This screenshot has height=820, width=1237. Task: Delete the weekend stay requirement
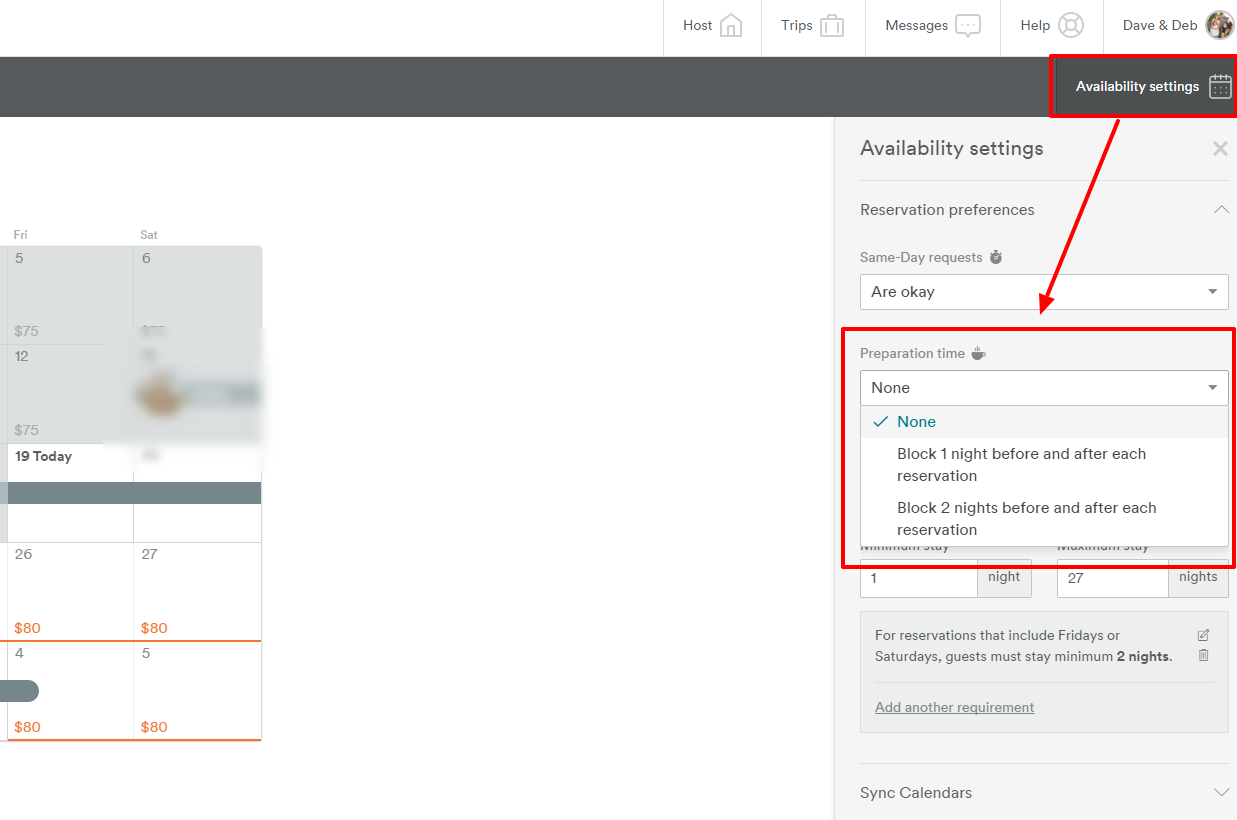[x=1203, y=656]
